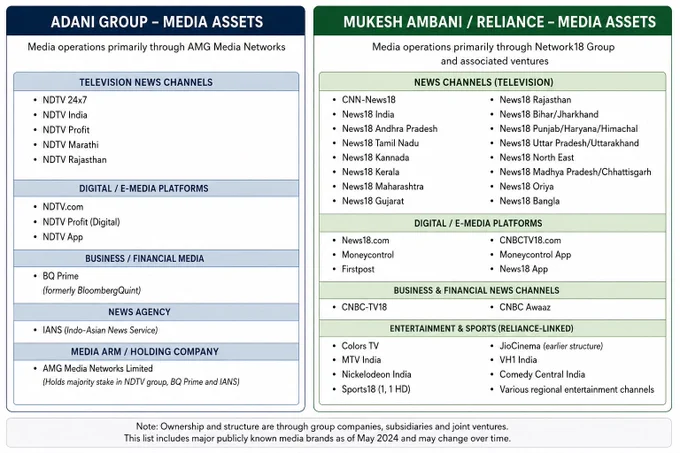
Task: Click the News18 Maharashtra entry
Action: pyautogui.click(x=382, y=186)
